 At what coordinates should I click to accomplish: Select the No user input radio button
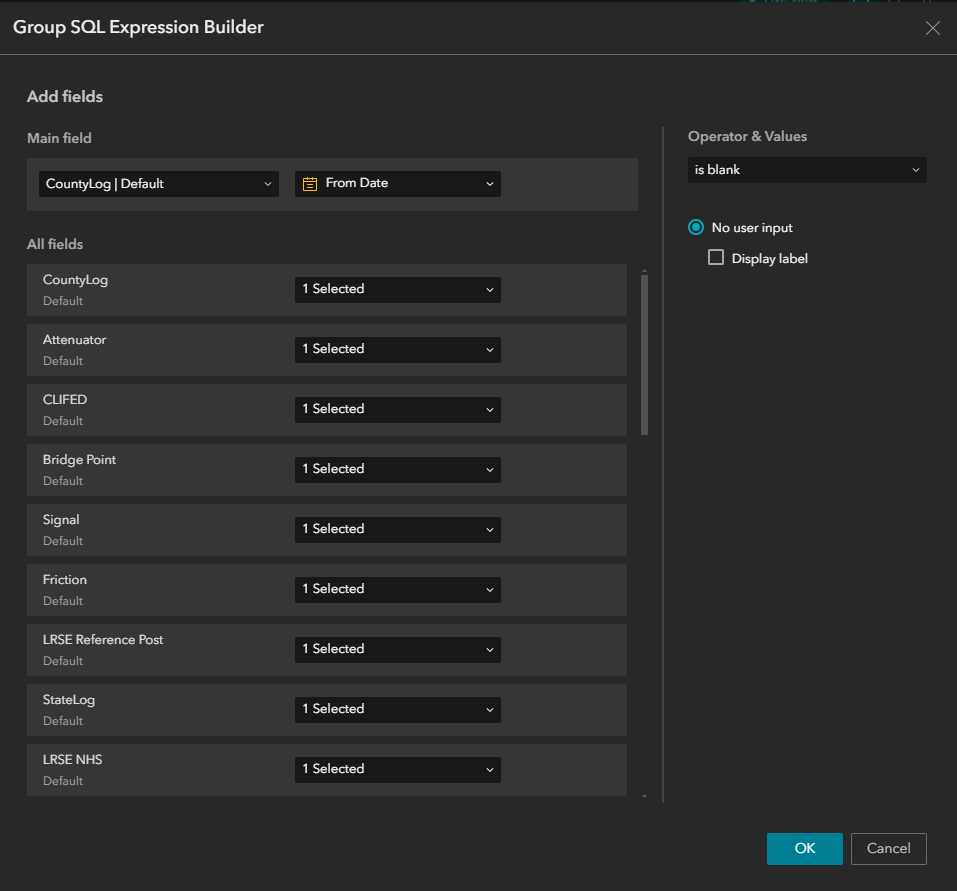695,227
